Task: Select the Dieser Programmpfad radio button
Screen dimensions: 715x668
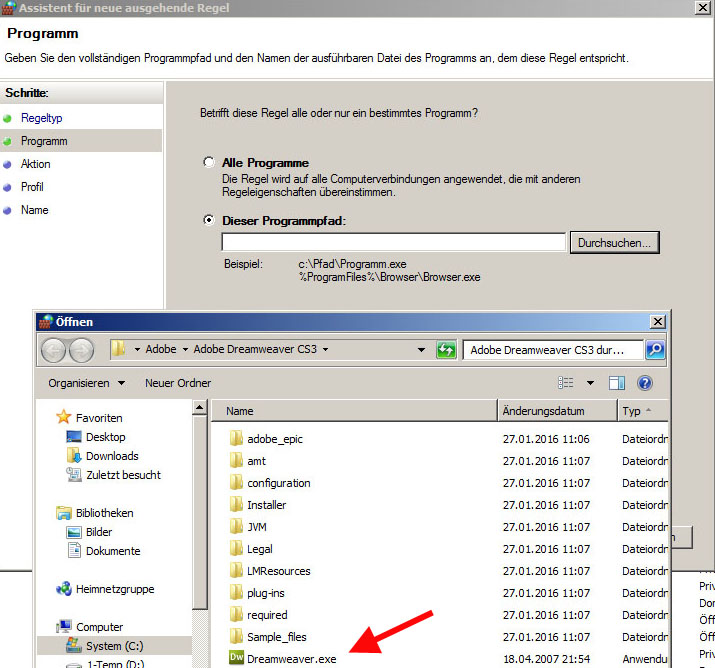Action: (x=209, y=220)
